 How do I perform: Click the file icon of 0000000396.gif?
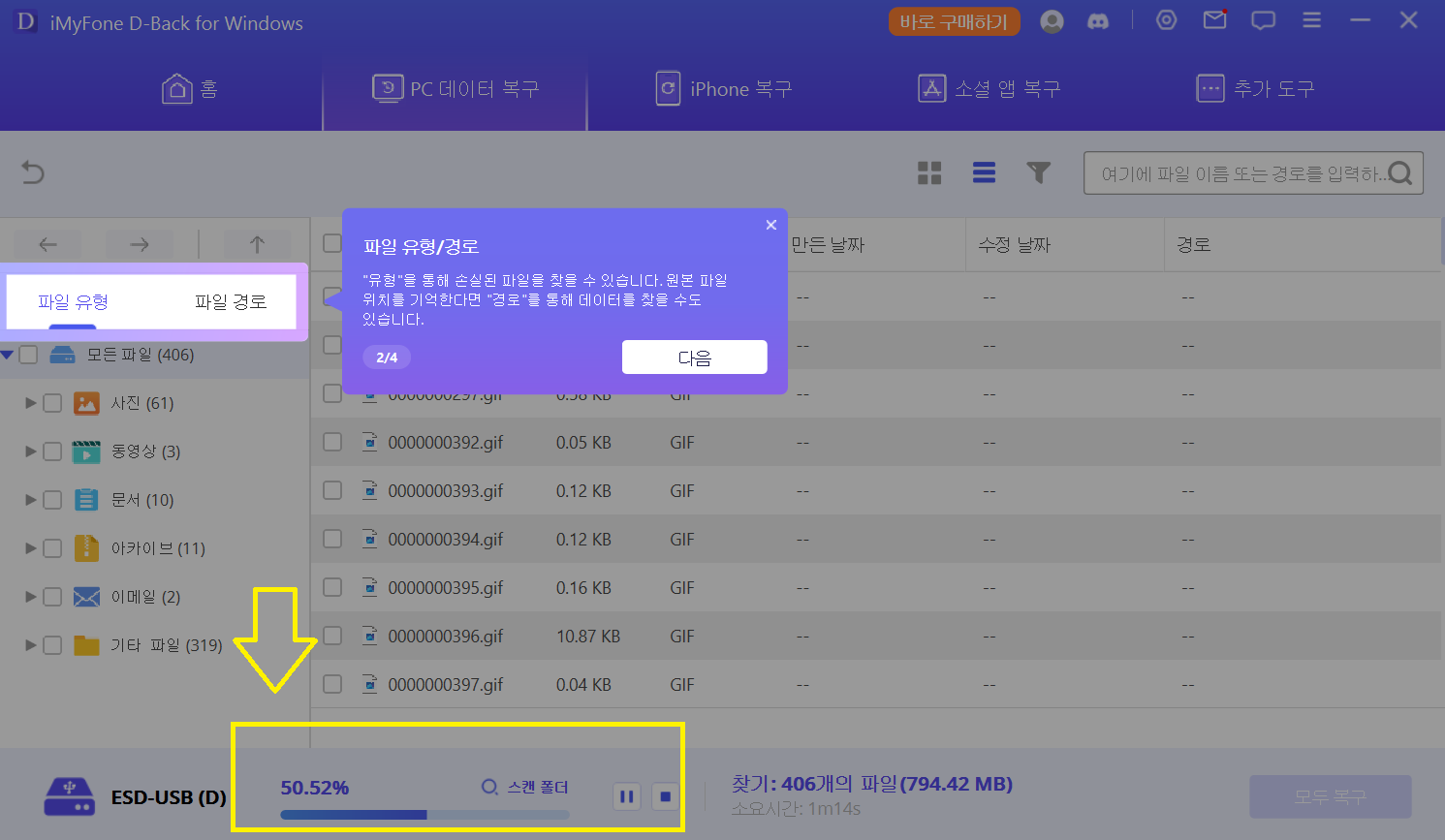370,636
